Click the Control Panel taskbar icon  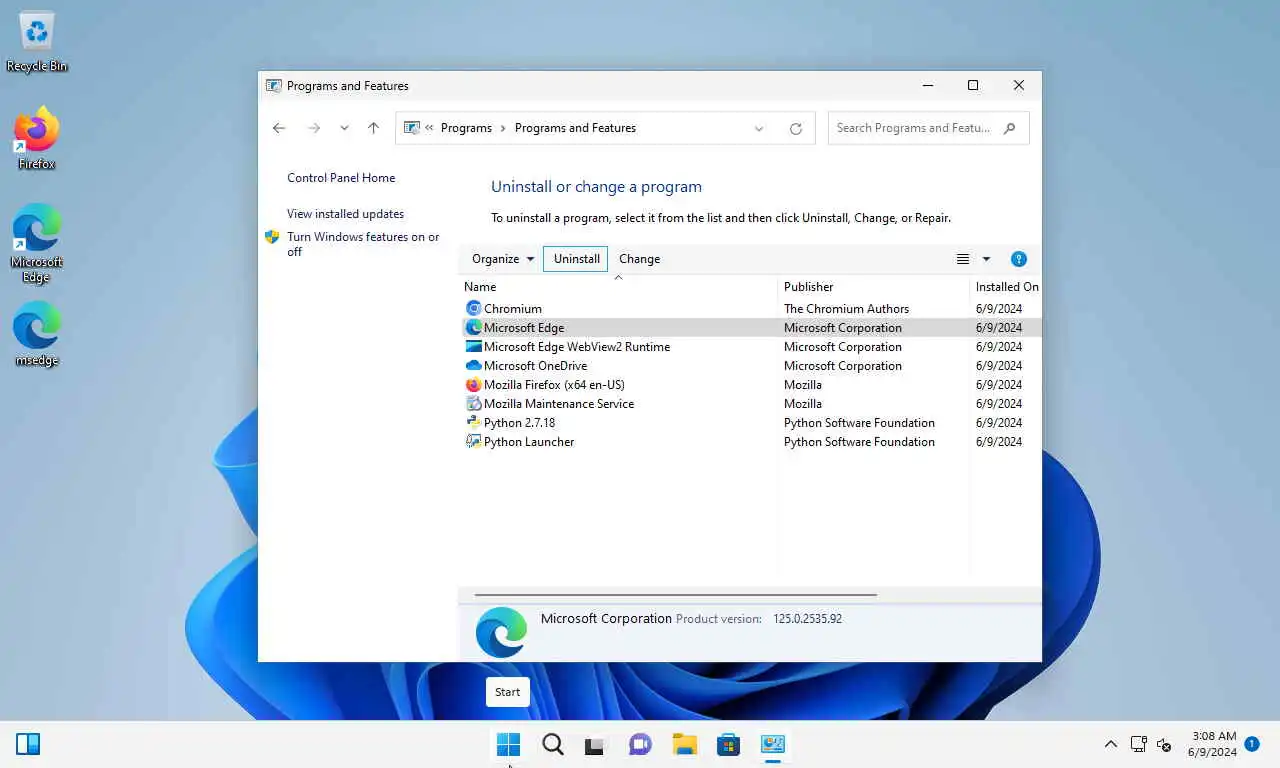coord(772,744)
